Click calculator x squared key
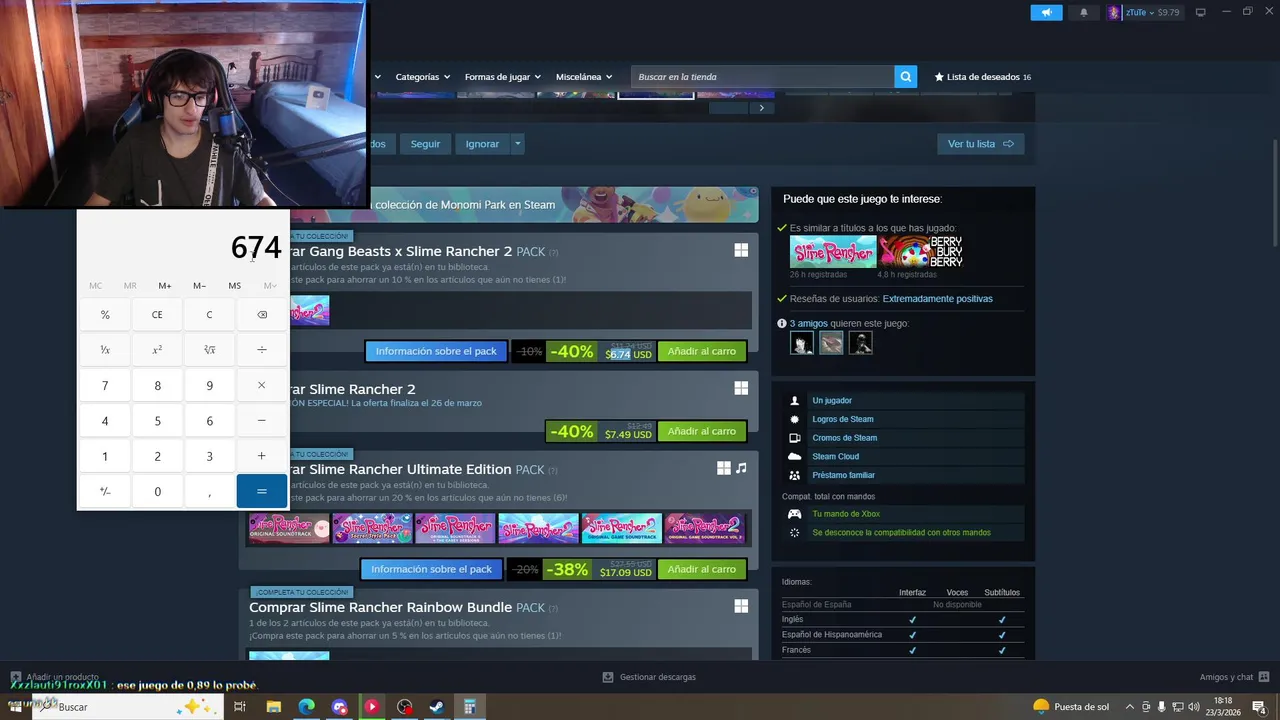 tap(157, 350)
